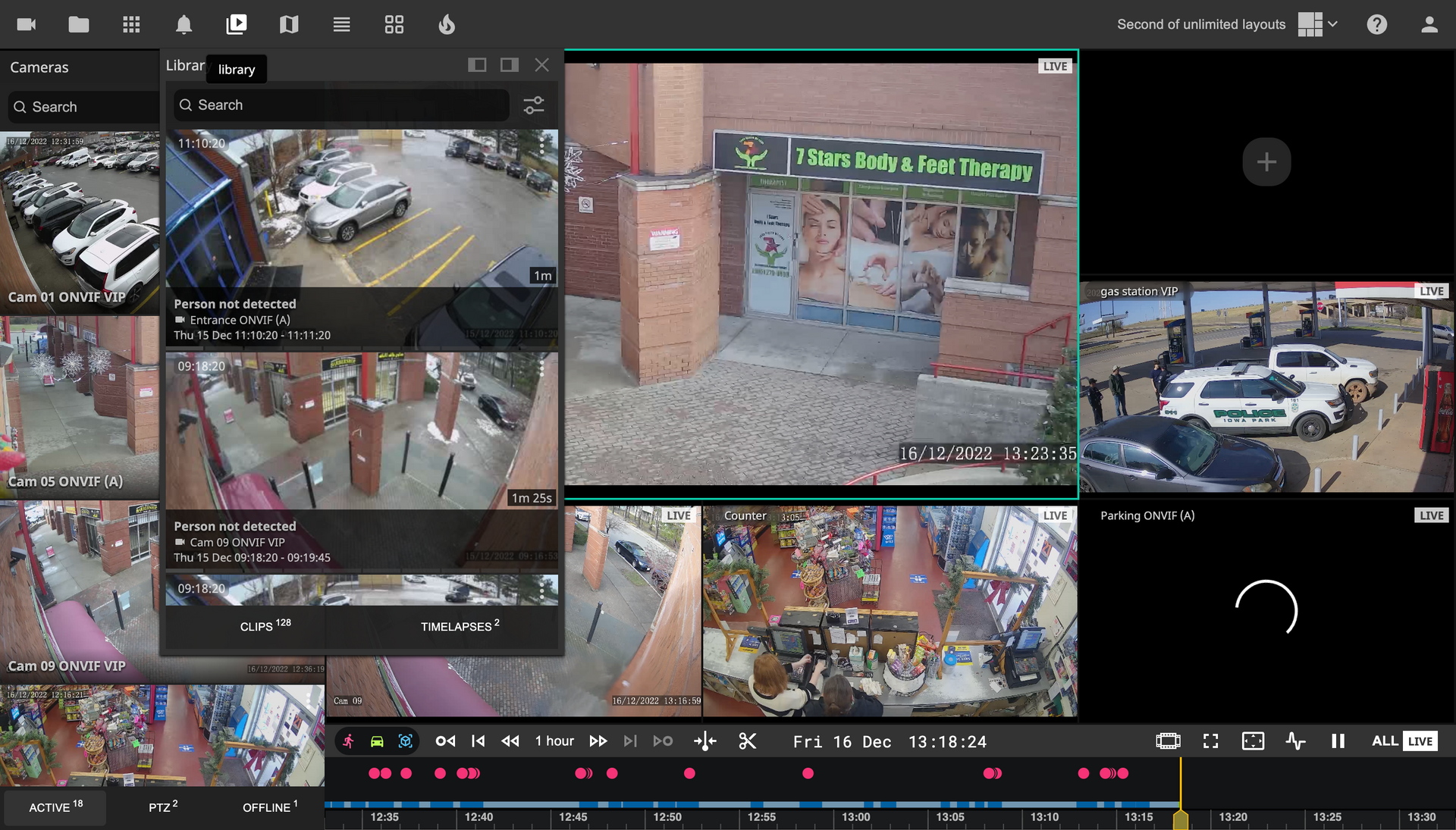Show the PTZ cameras tab
The height and width of the screenshot is (830, 1456).
click(163, 807)
